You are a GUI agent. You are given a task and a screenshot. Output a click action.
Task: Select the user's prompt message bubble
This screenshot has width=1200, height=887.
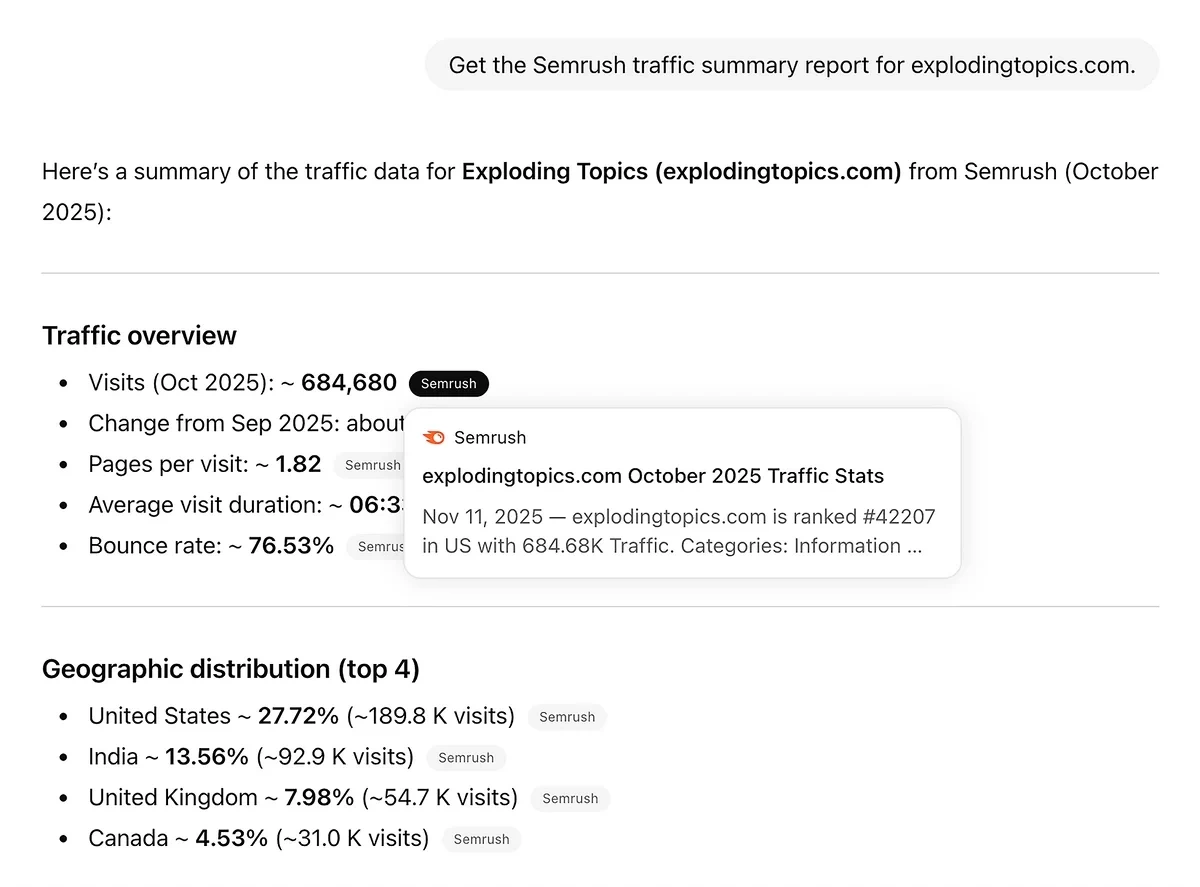click(x=792, y=64)
